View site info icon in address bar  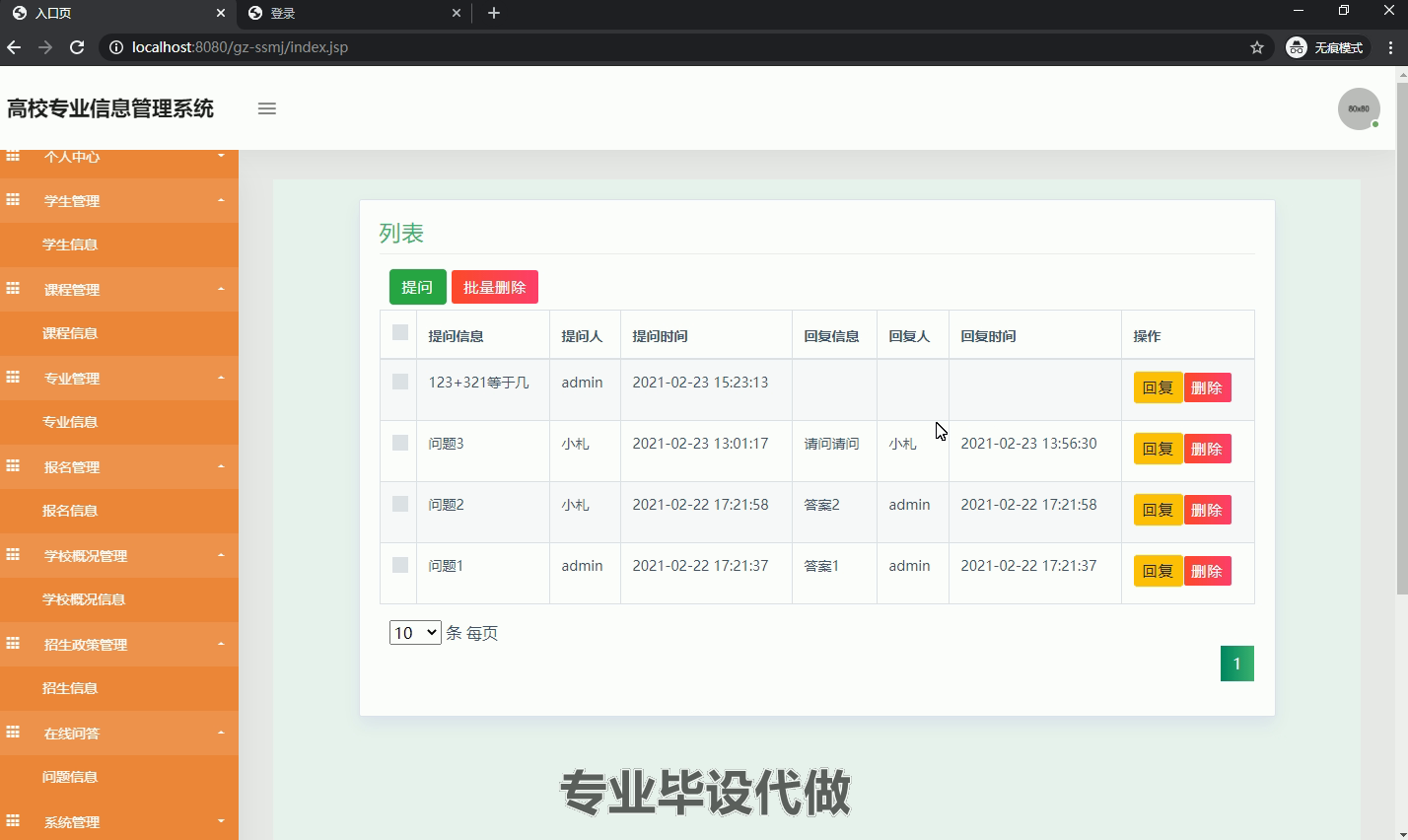click(115, 47)
